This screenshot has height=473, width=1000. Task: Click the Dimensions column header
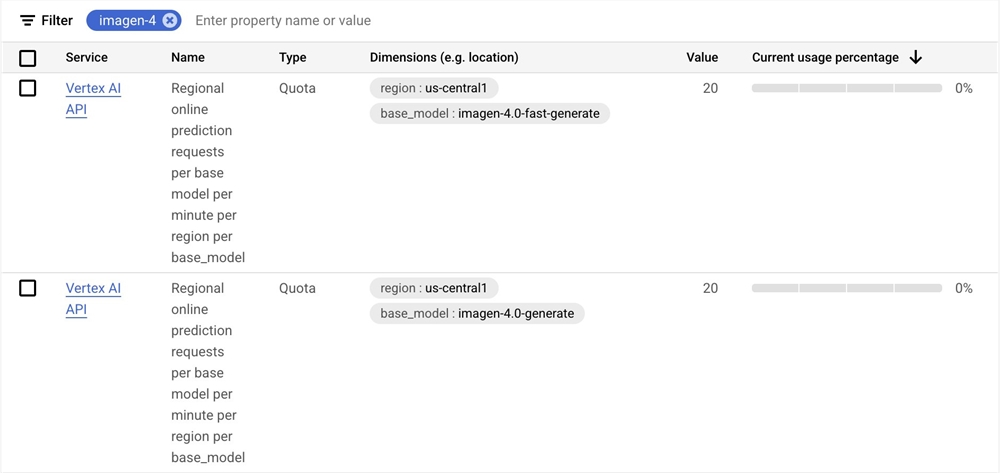coord(444,58)
